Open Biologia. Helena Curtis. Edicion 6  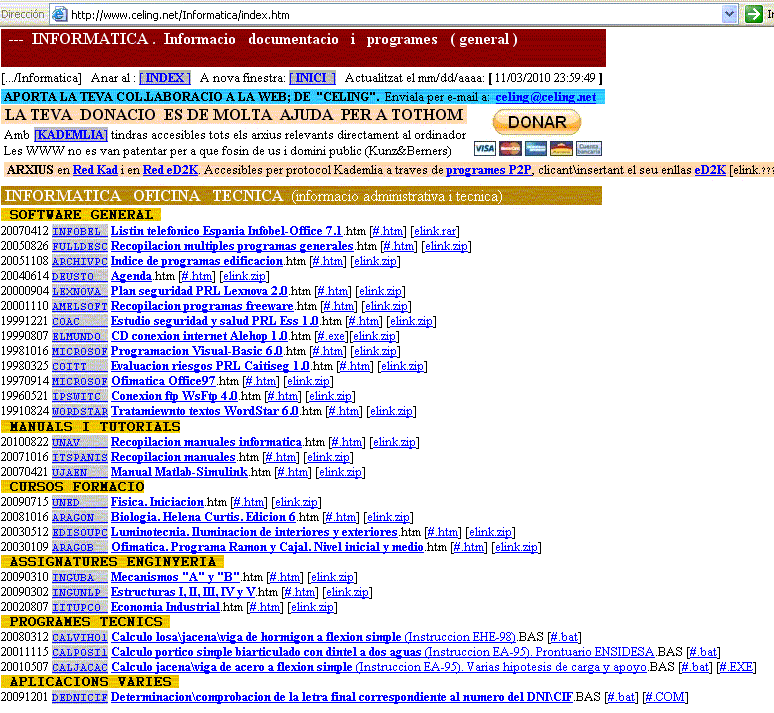coord(203,517)
